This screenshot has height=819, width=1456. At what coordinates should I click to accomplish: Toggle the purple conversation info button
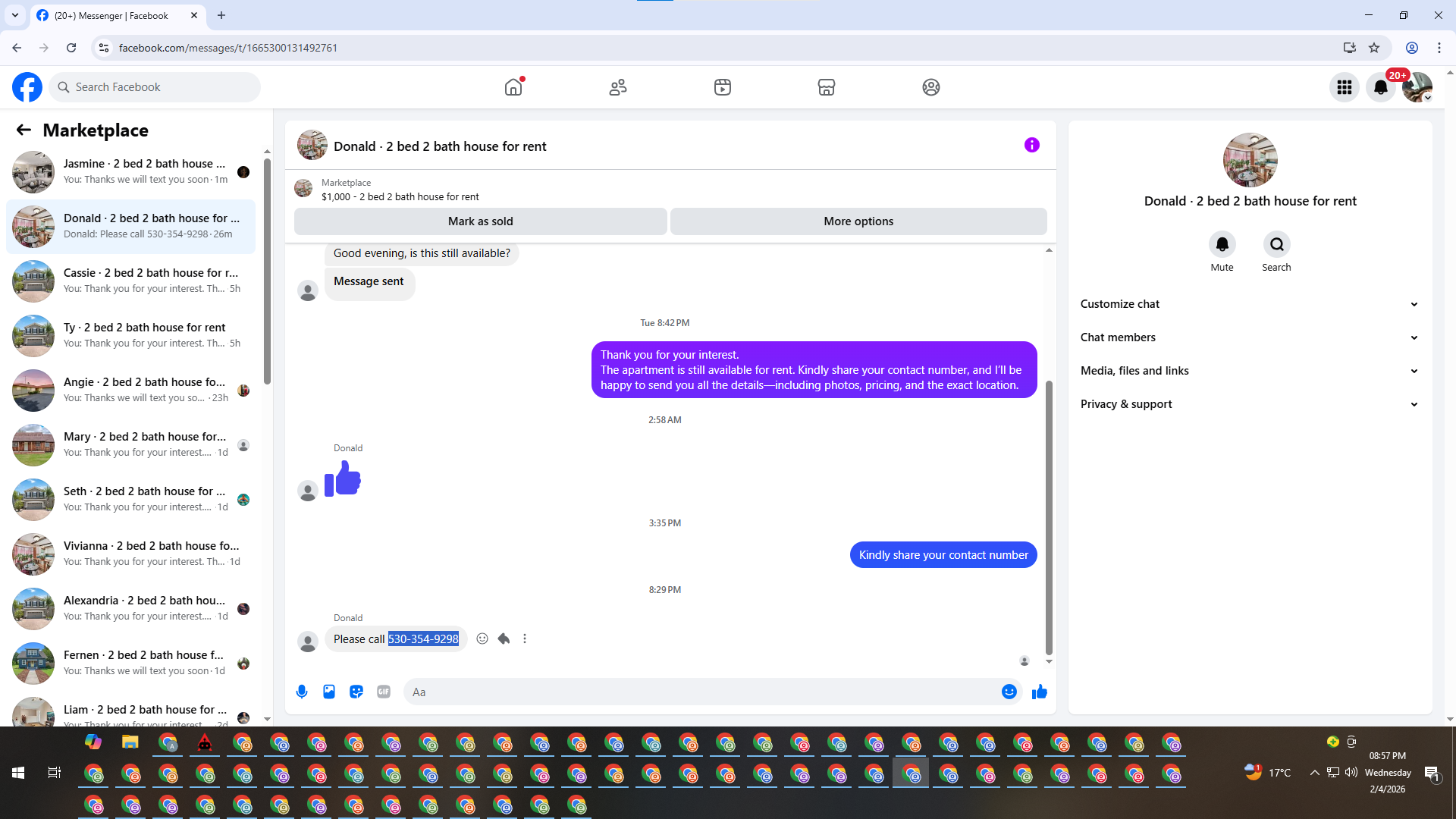pyautogui.click(x=1031, y=145)
